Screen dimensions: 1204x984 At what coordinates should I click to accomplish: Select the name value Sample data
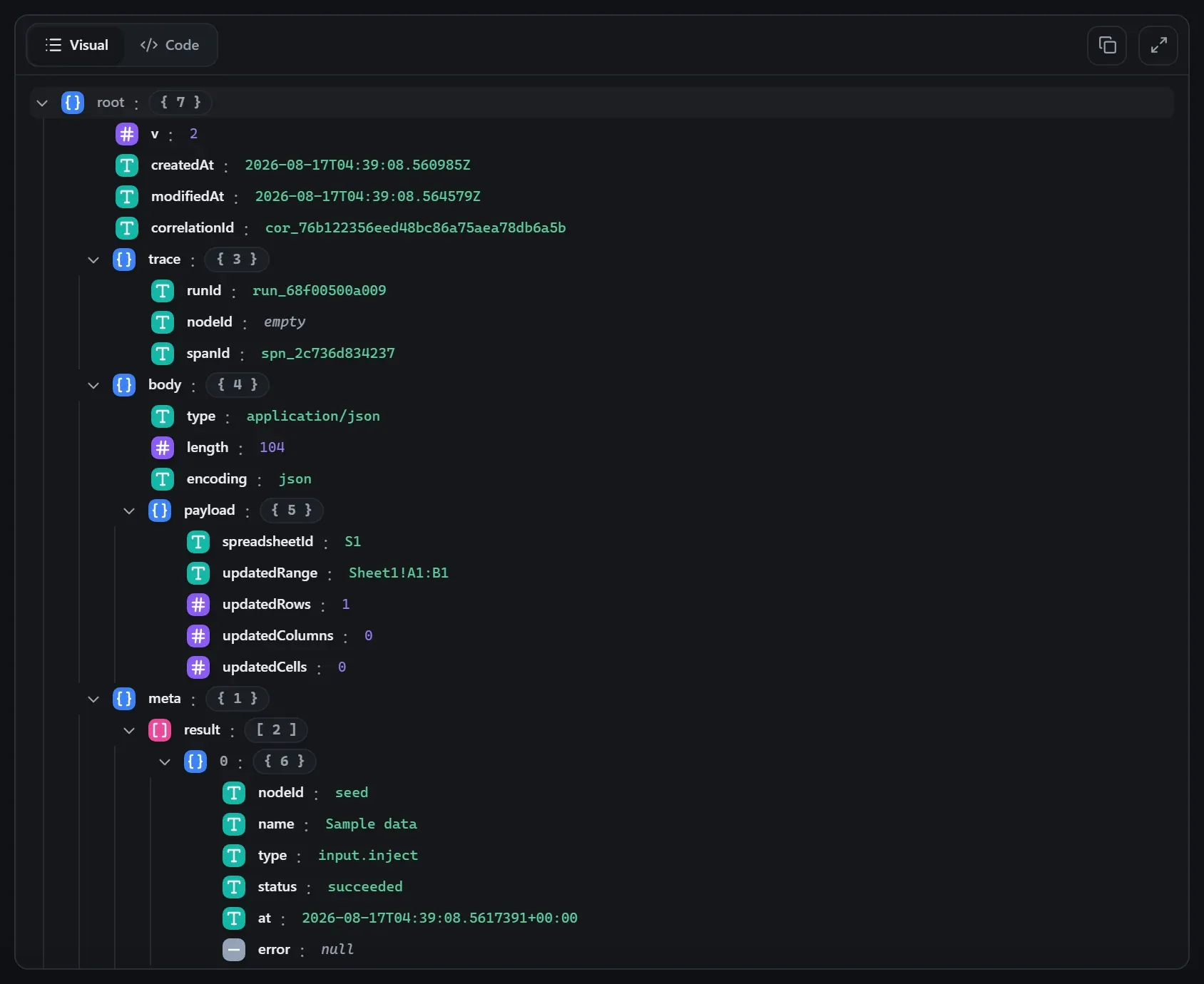point(372,824)
